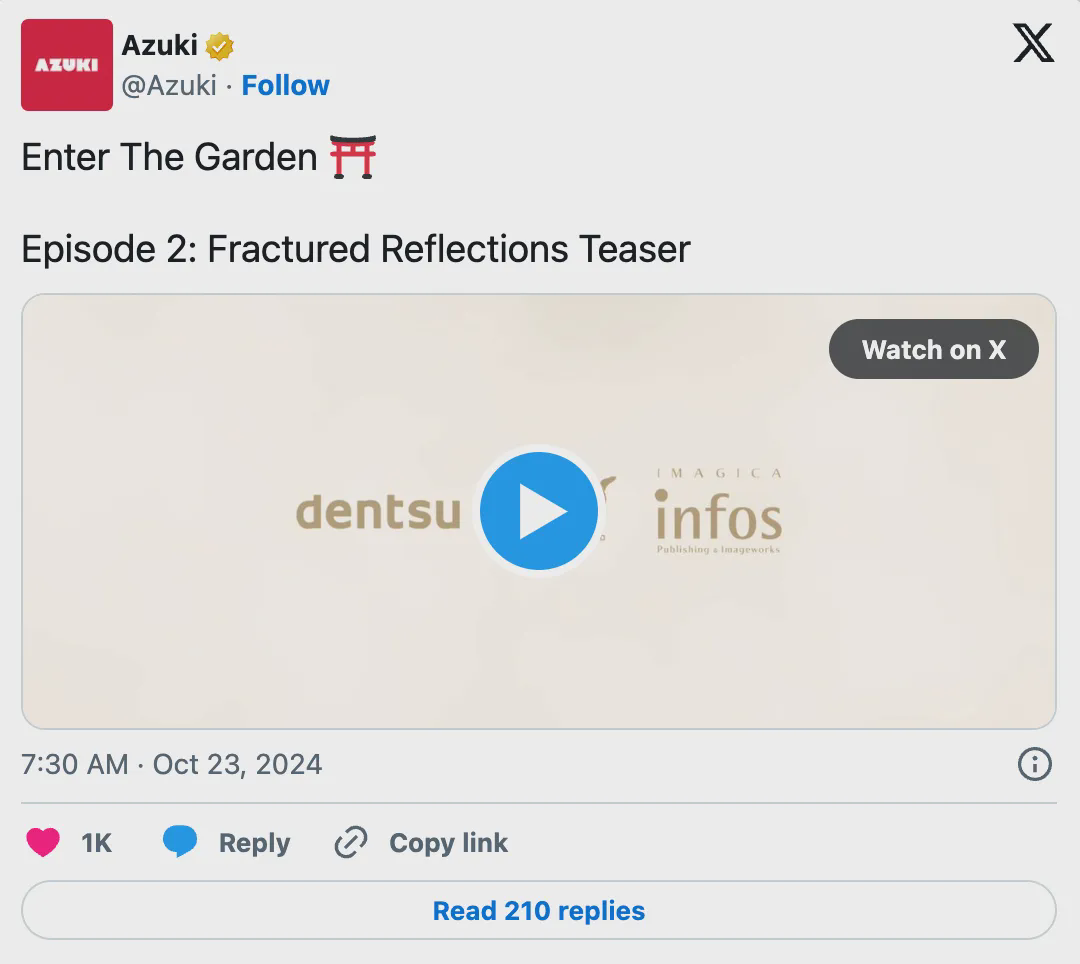Image resolution: width=1080 pixels, height=964 pixels.
Task: Click the torii gate emoji in the tweet
Action: [x=353, y=158]
